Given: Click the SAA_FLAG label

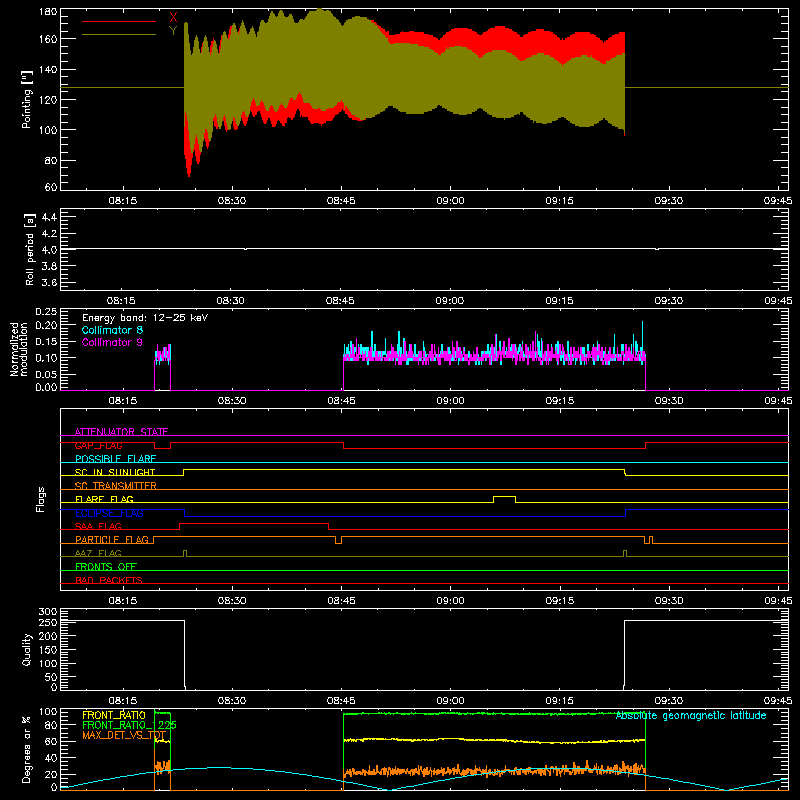Looking at the screenshot, I should click(98, 526).
